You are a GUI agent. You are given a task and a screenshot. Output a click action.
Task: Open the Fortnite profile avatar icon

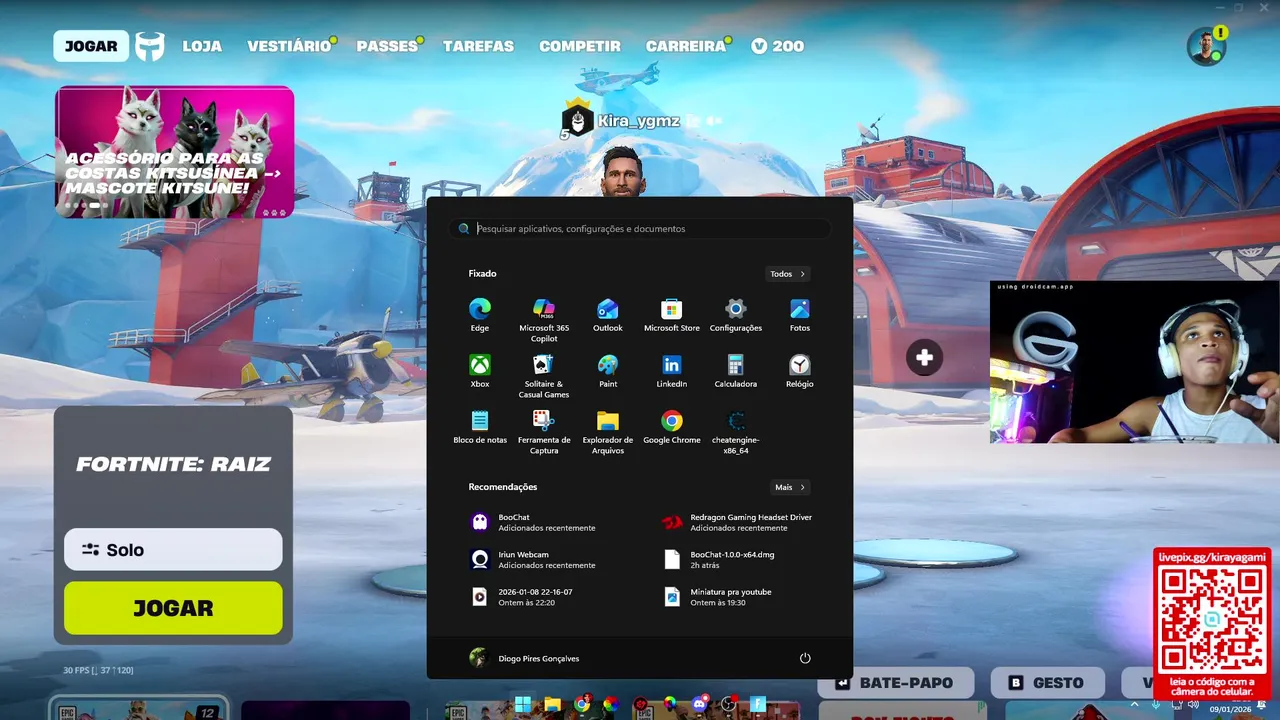coord(1206,46)
